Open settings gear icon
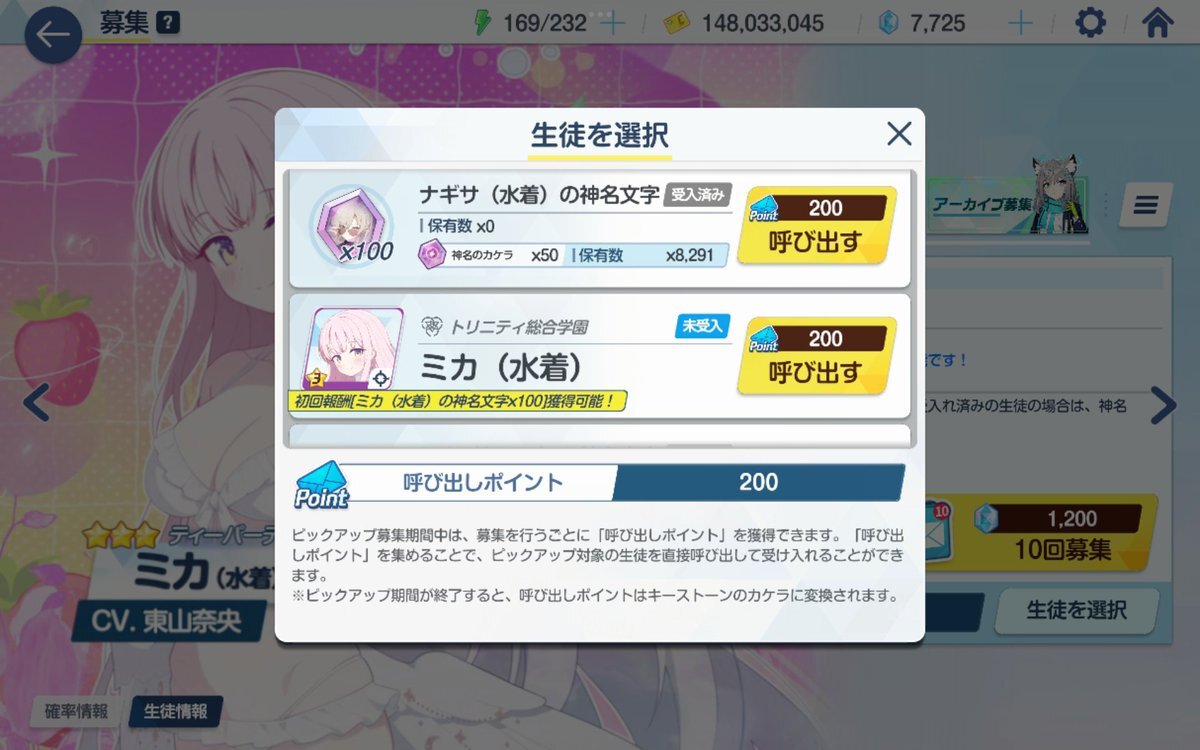Viewport: 1200px width, 750px height. (1090, 23)
